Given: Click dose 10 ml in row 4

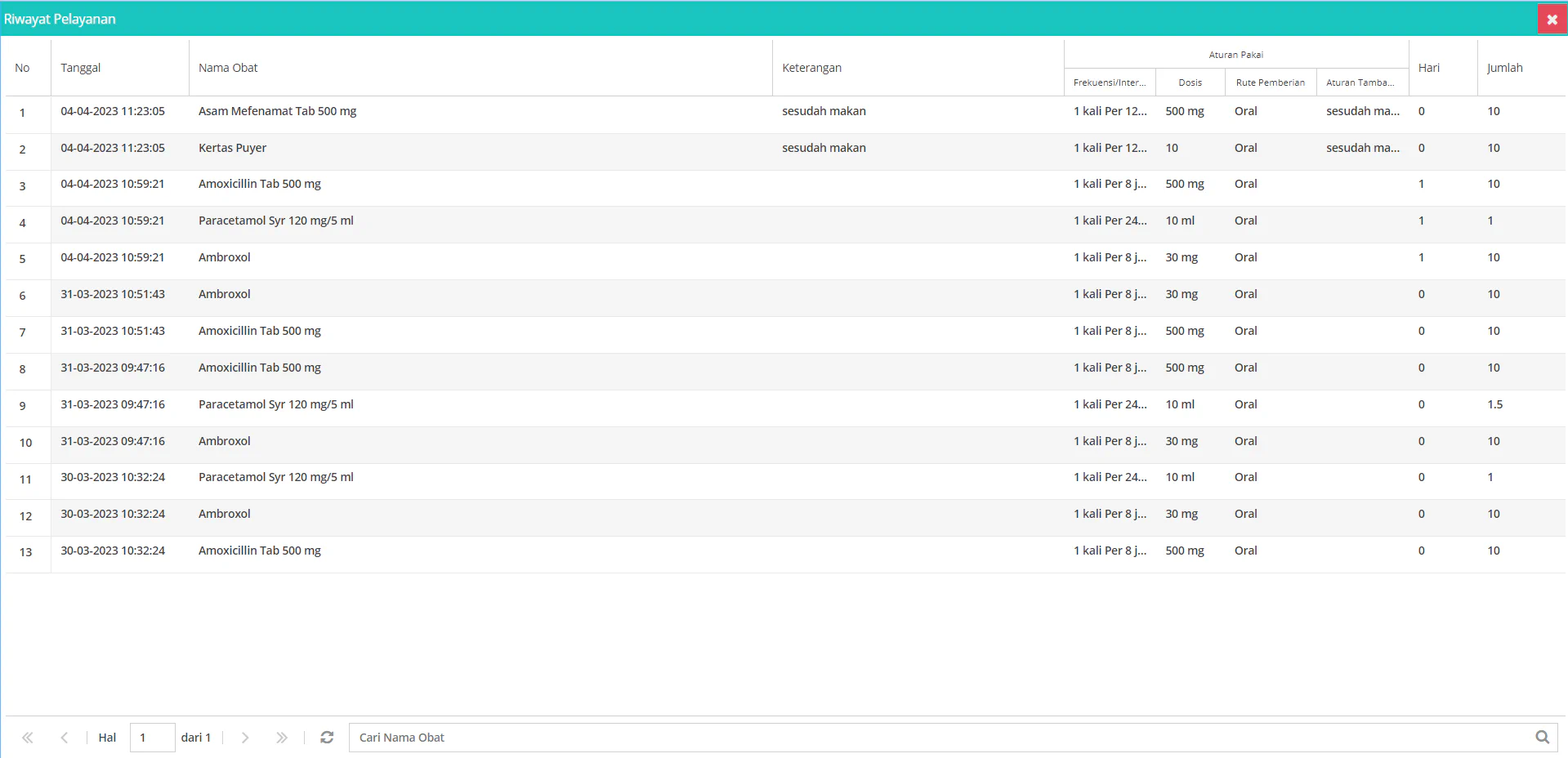Looking at the screenshot, I should pos(1180,221).
